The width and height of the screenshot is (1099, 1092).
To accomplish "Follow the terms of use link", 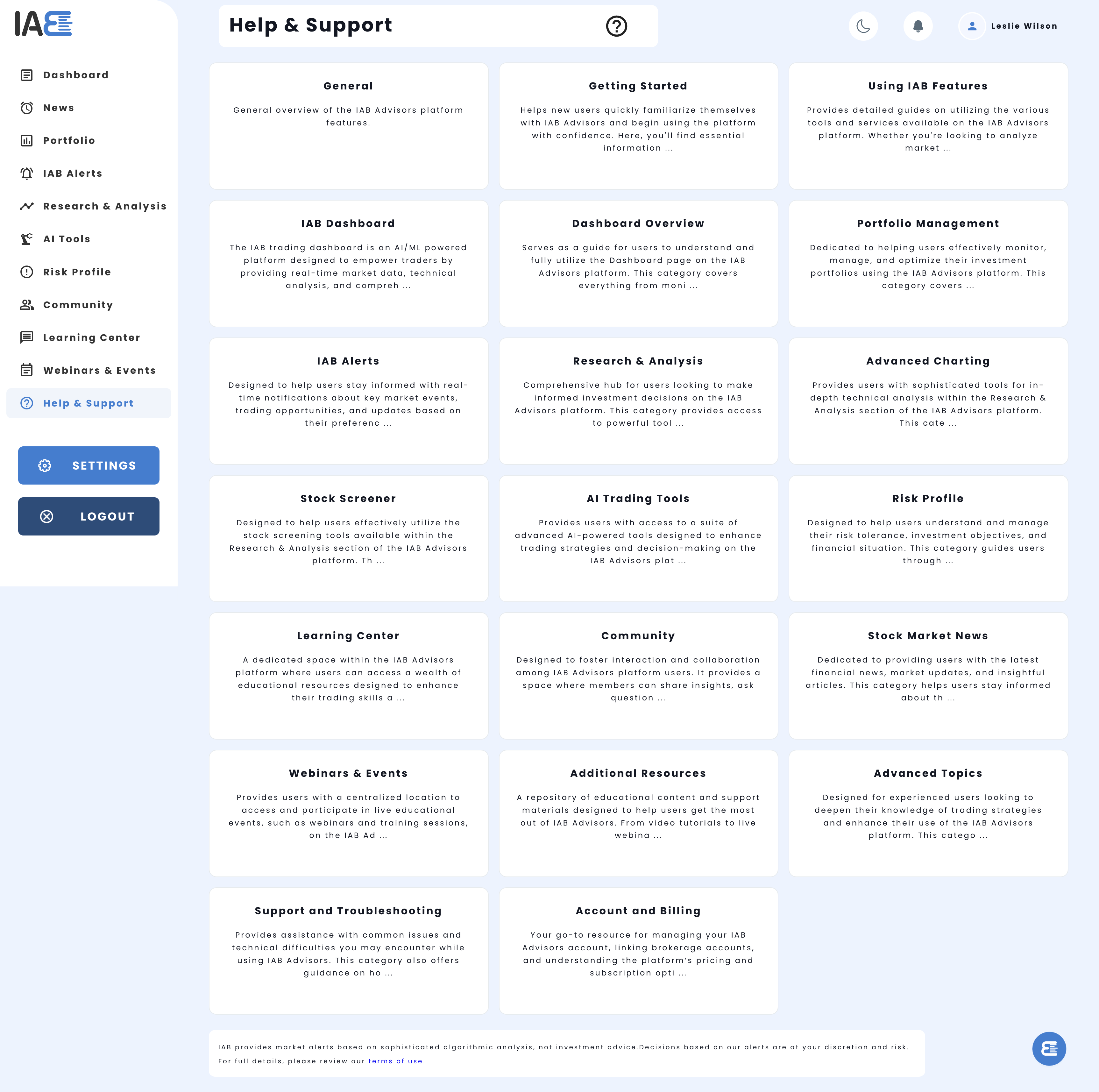I will pos(395,1061).
